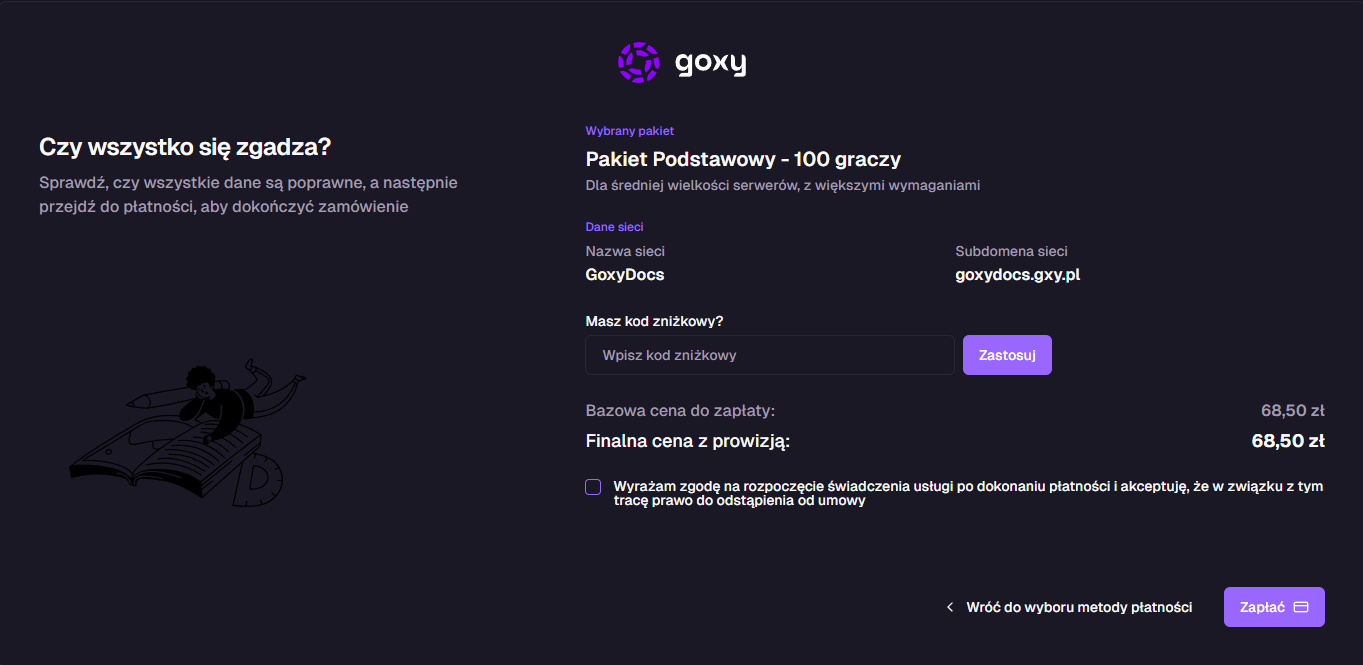Click the credit card icon on Zapłać

click(x=1301, y=607)
